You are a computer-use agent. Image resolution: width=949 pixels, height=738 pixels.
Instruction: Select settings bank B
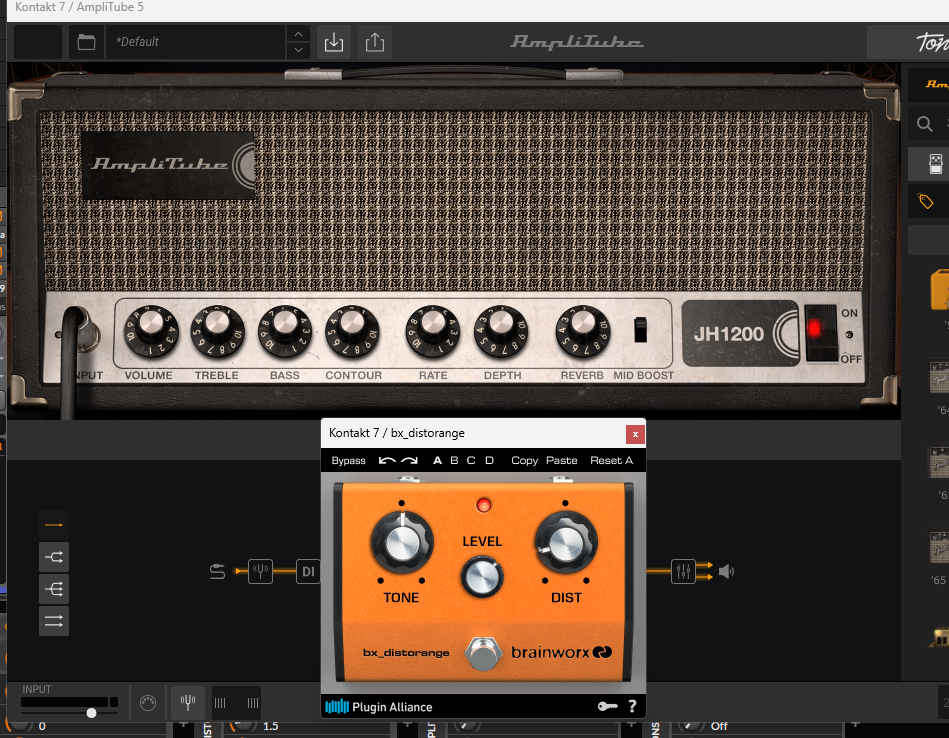tap(454, 461)
